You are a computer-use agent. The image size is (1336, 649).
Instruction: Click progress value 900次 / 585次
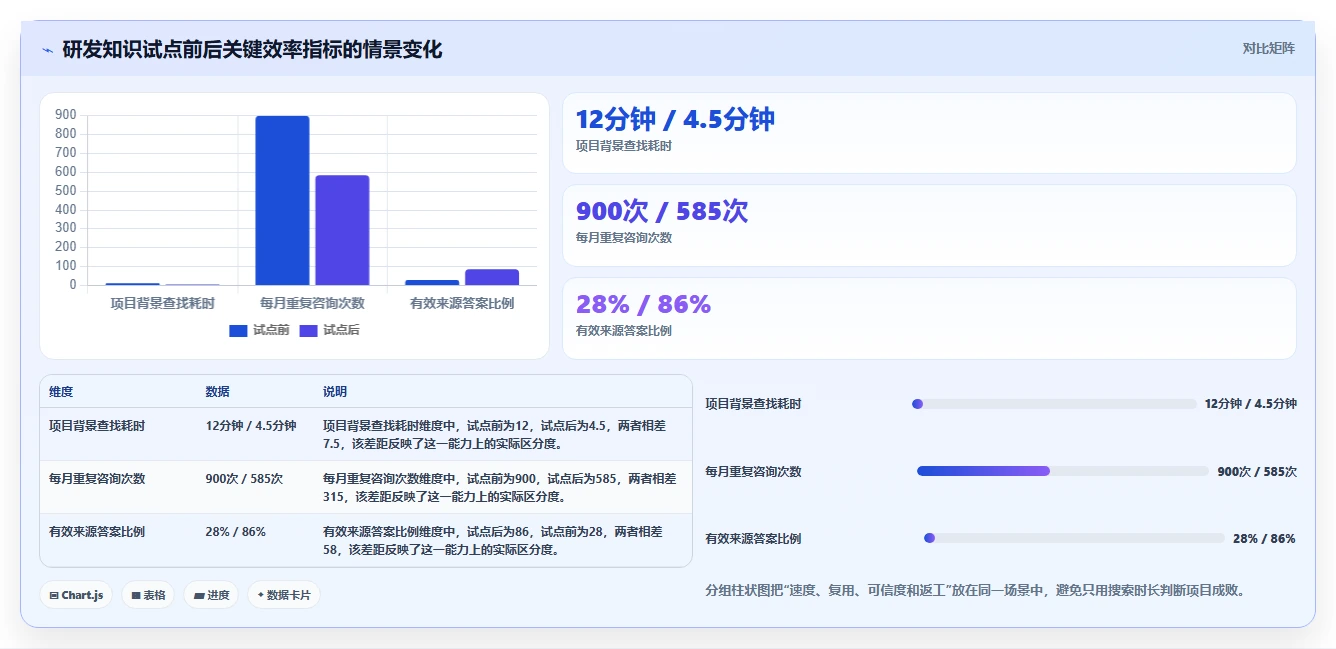(1257, 471)
